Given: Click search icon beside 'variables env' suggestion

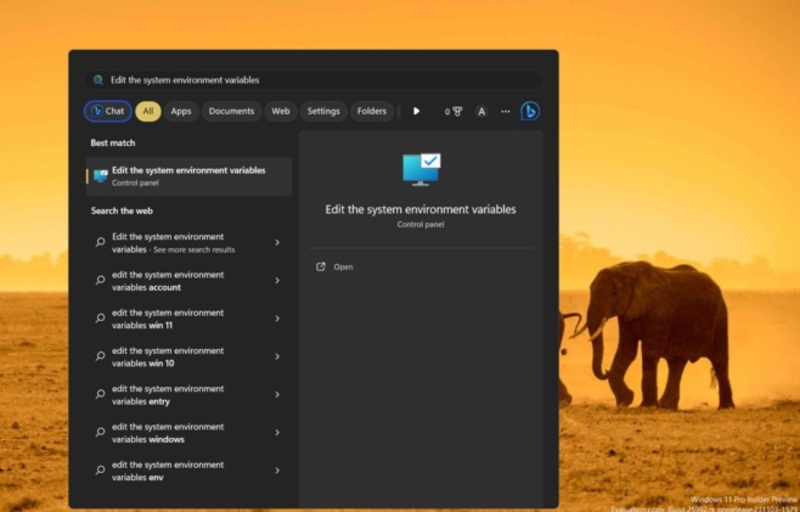Looking at the screenshot, I should coord(100,471).
